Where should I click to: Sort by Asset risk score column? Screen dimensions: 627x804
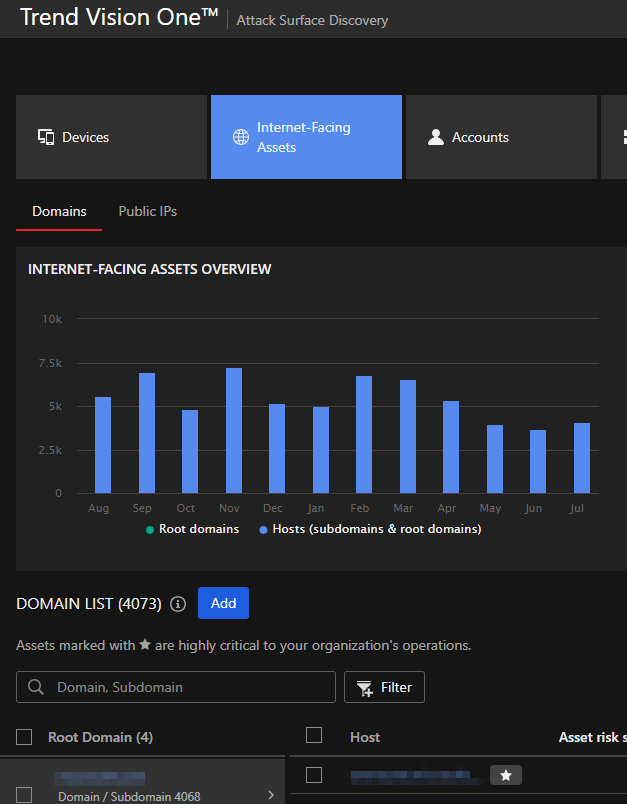point(592,737)
